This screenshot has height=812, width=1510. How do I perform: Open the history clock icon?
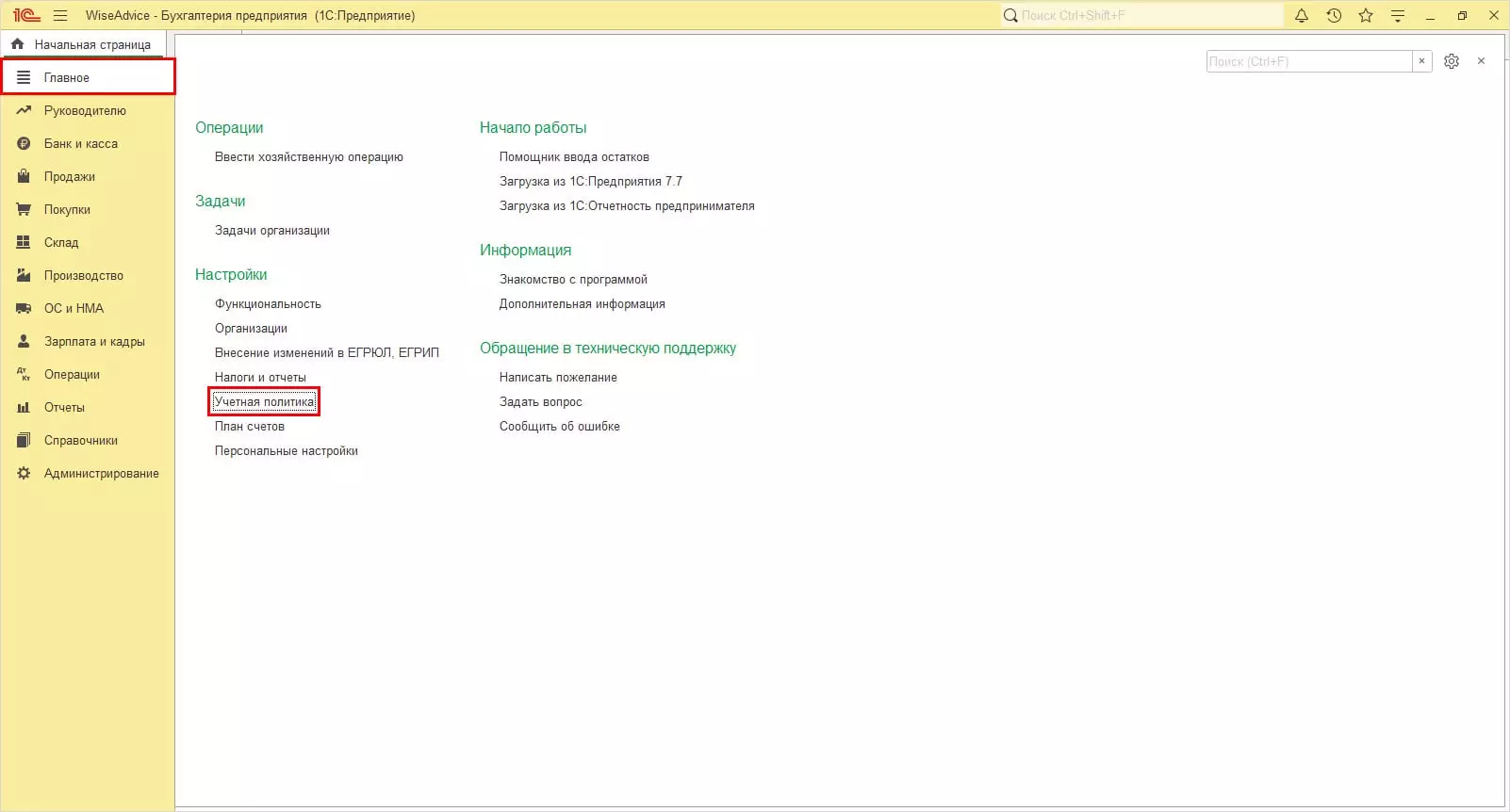click(1334, 15)
